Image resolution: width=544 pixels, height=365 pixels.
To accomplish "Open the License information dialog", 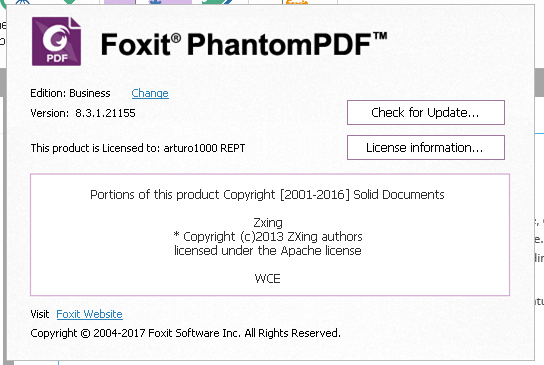I will 426,147.
